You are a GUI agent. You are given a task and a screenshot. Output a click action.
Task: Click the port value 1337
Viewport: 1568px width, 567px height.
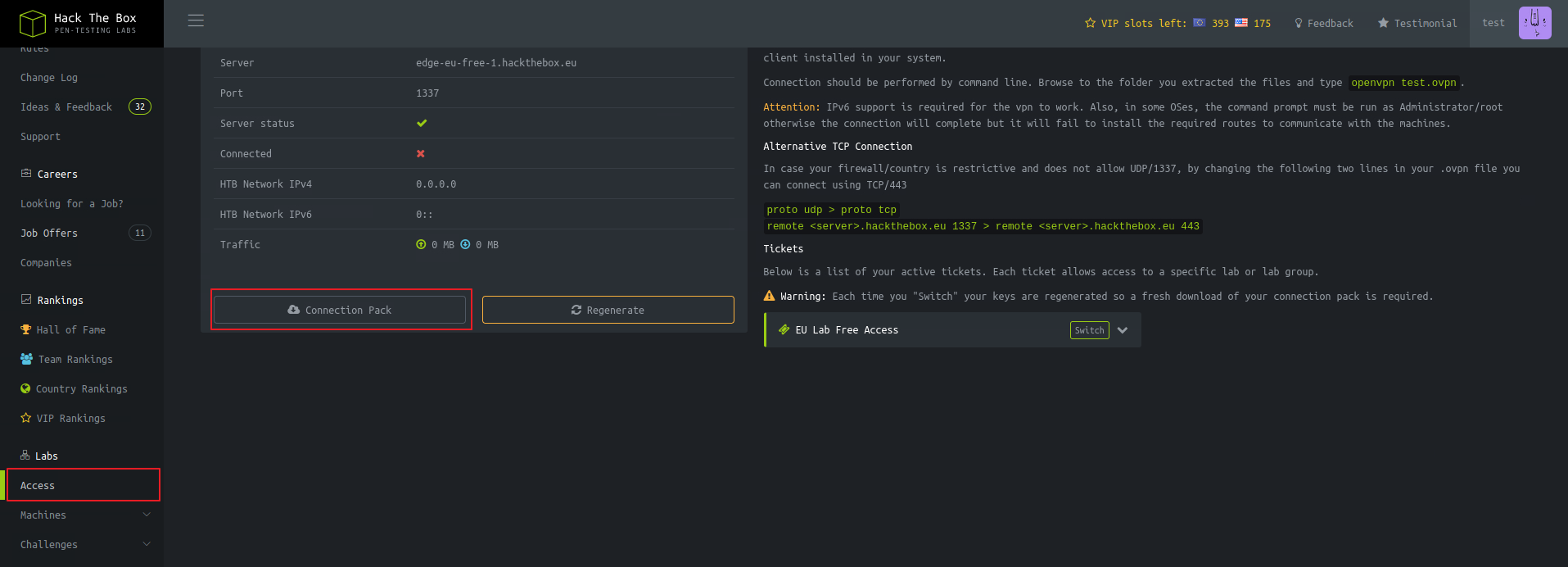pyautogui.click(x=427, y=93)
